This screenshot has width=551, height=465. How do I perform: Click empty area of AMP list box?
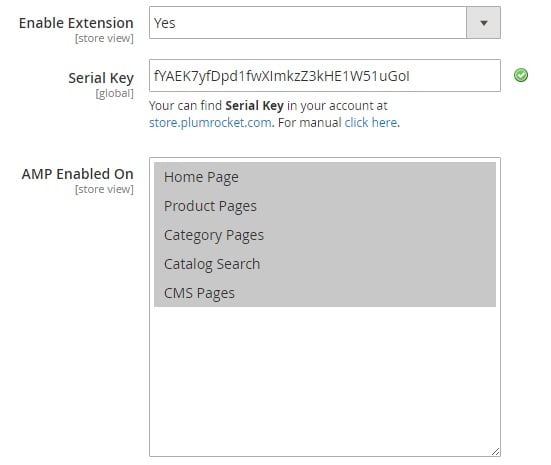(x=325, y=380)
